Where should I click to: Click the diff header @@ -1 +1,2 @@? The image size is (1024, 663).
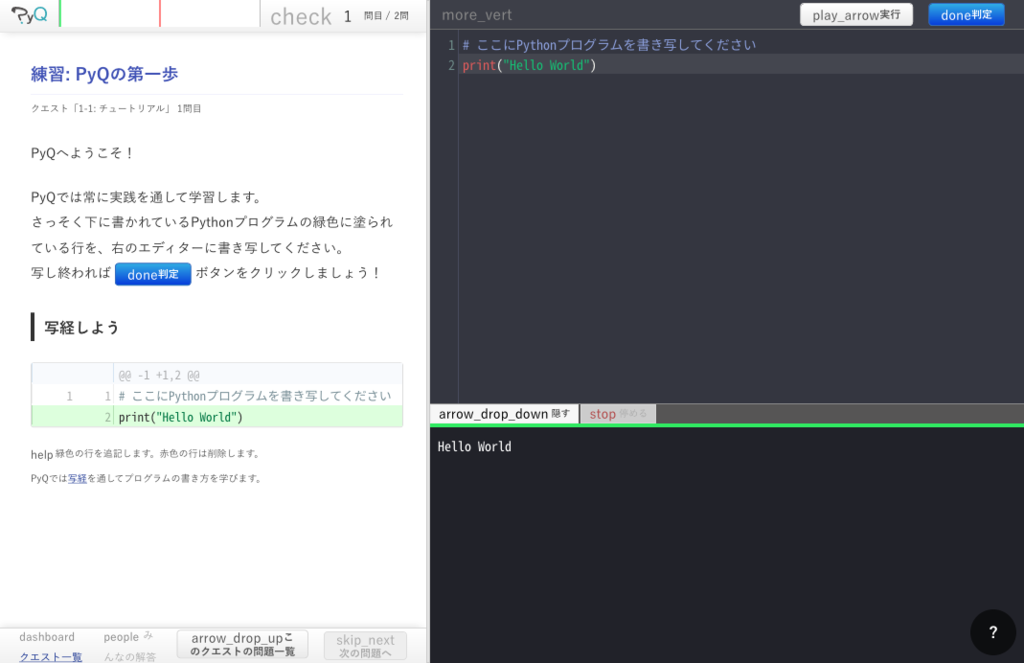(x=159, y=376)
